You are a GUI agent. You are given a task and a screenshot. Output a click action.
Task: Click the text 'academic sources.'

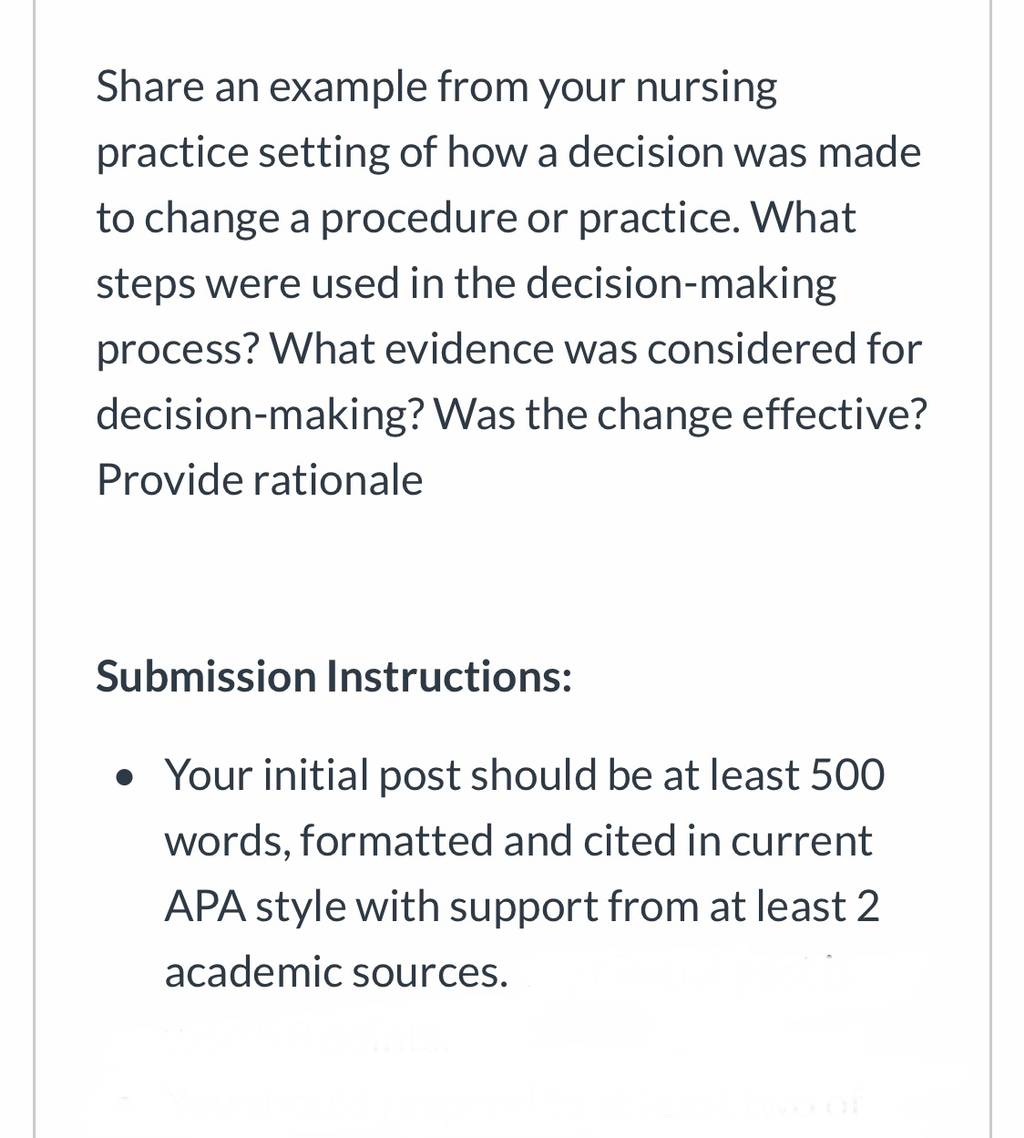336,973
